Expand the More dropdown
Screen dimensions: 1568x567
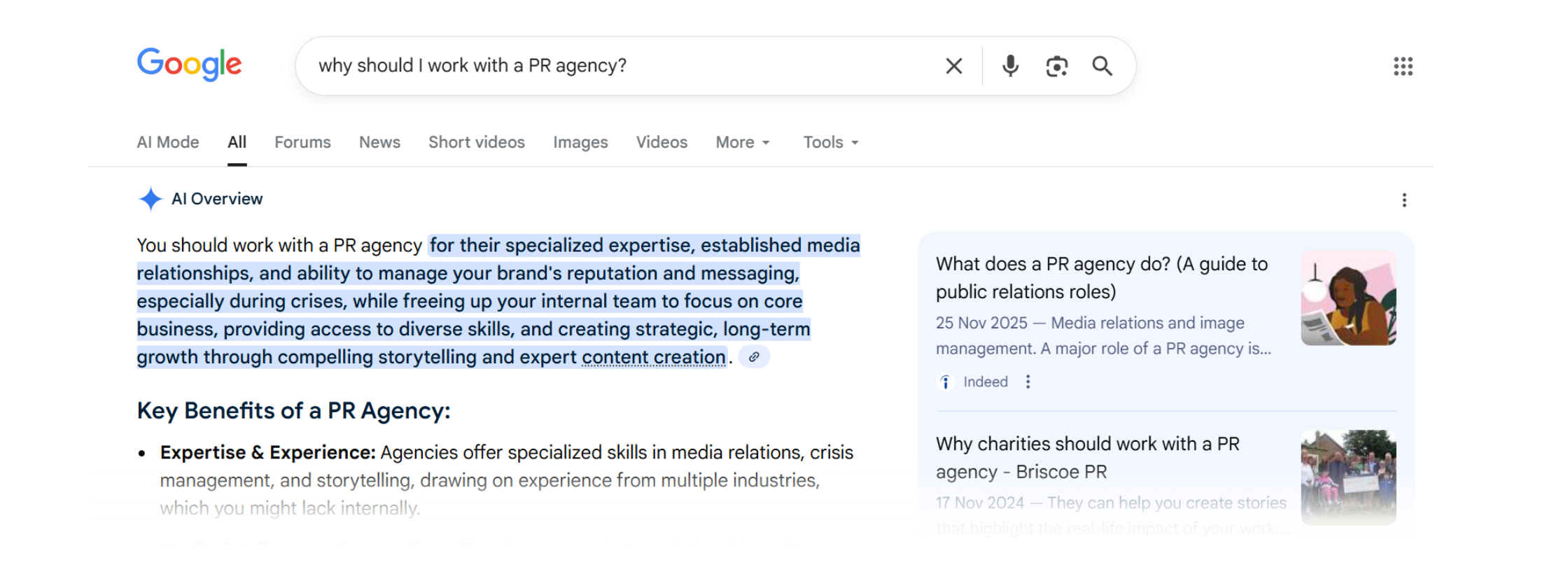(743, 142)
